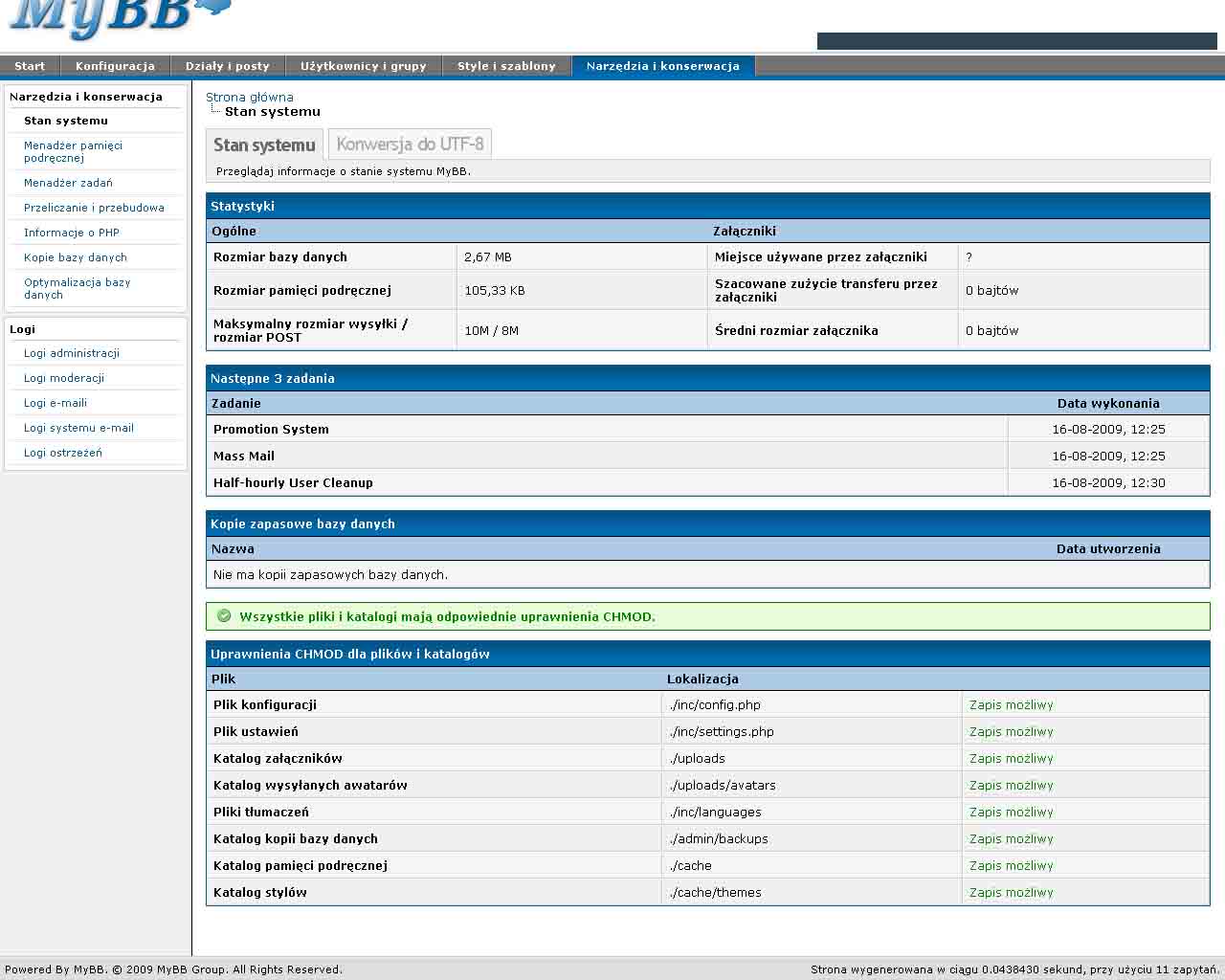This screenshot has height=980, width=1225.
Task: Click the green checkmark success icon
Action: tap(224, 616)
